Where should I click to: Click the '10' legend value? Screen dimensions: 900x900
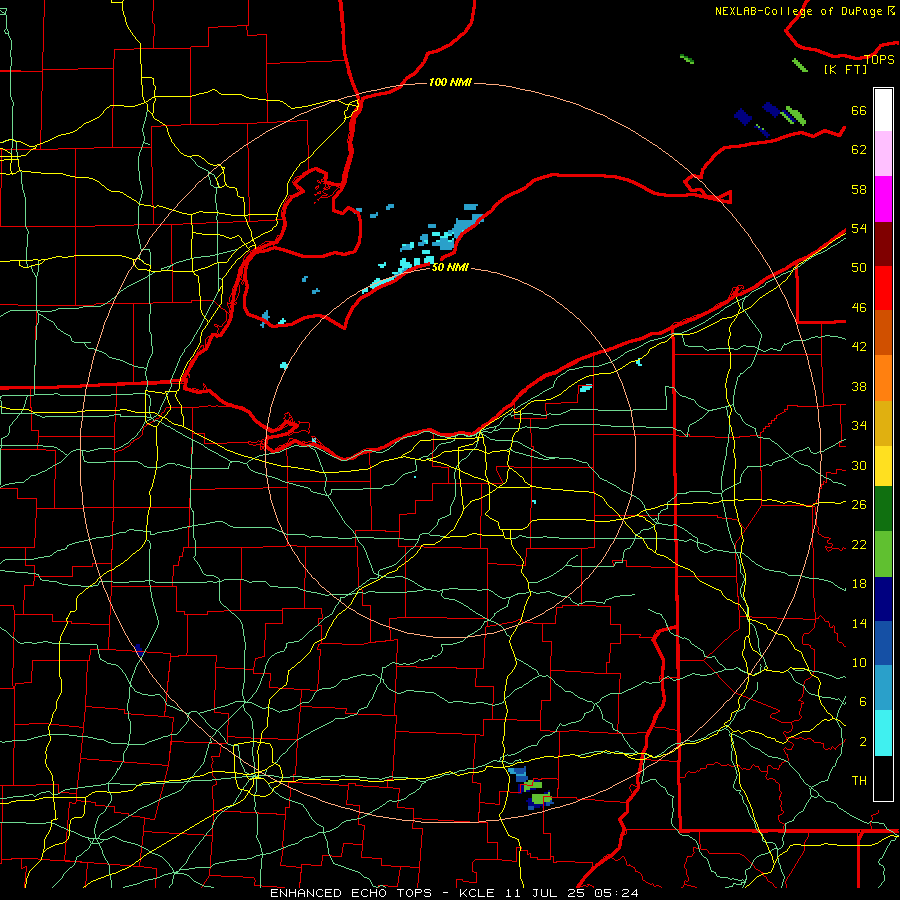(859, 662)
